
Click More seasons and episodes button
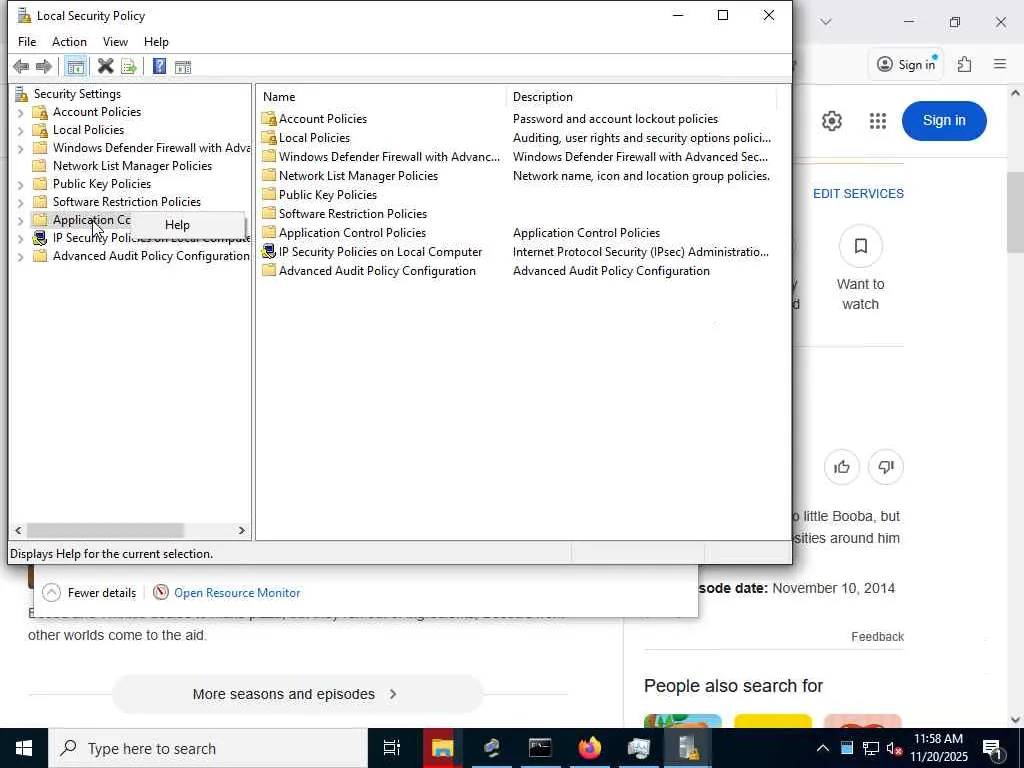(297, 694)
